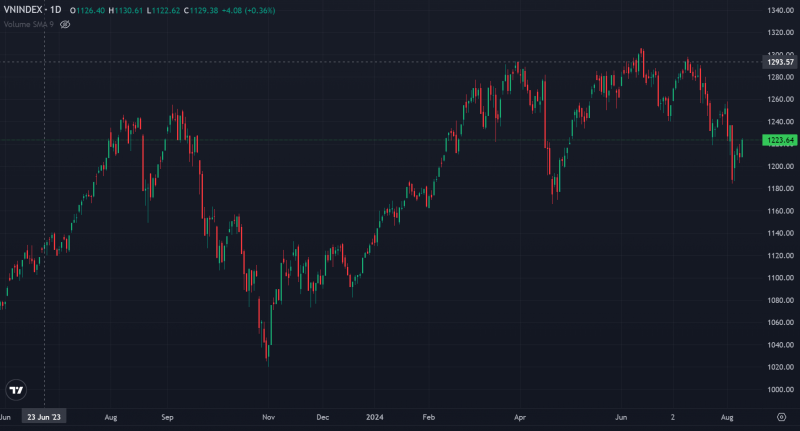Click the L1122.62 low value
The image size is (800, 431).
163,10
